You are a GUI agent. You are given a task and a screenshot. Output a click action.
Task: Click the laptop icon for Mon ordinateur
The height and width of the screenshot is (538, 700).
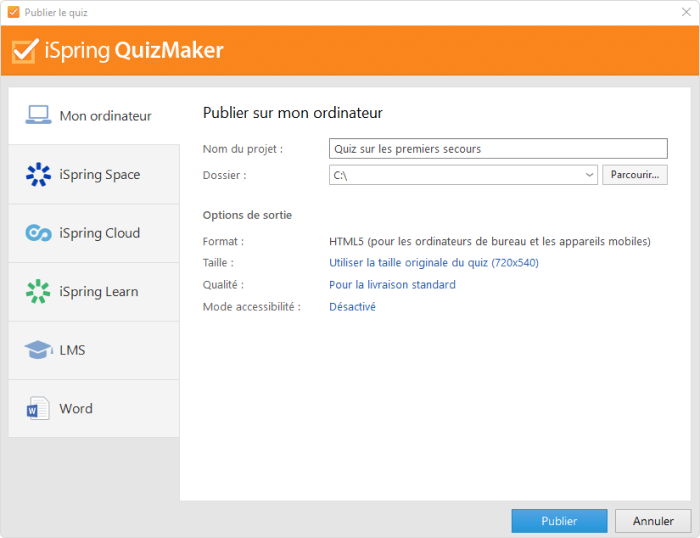click(38, 115)
